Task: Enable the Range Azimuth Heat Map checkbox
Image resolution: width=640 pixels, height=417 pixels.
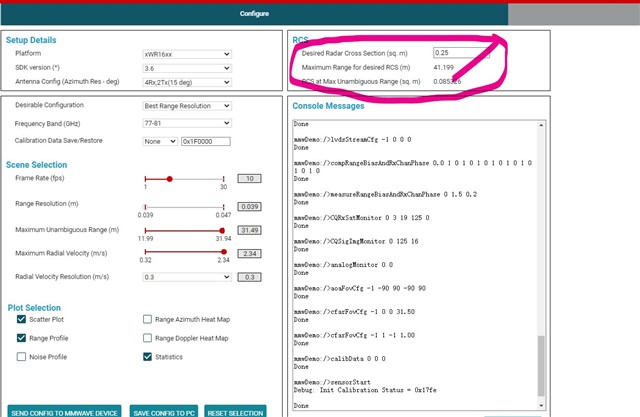Action: click(147, 319)
